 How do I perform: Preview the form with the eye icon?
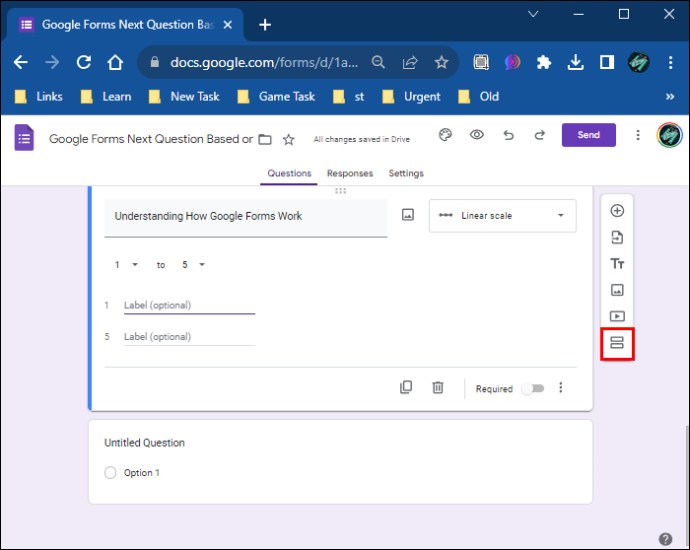pyautogui.click(x=477, y=135)
